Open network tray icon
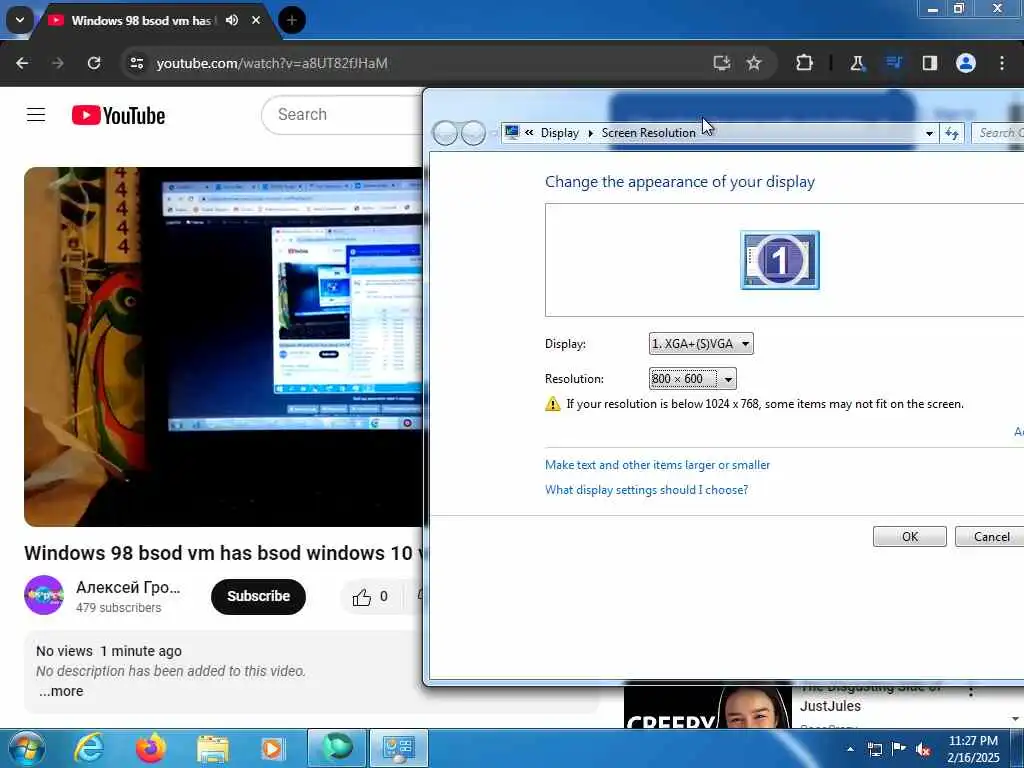This screenshot has width=1024, height=768. pyautogui.click(x=874, y=749)
